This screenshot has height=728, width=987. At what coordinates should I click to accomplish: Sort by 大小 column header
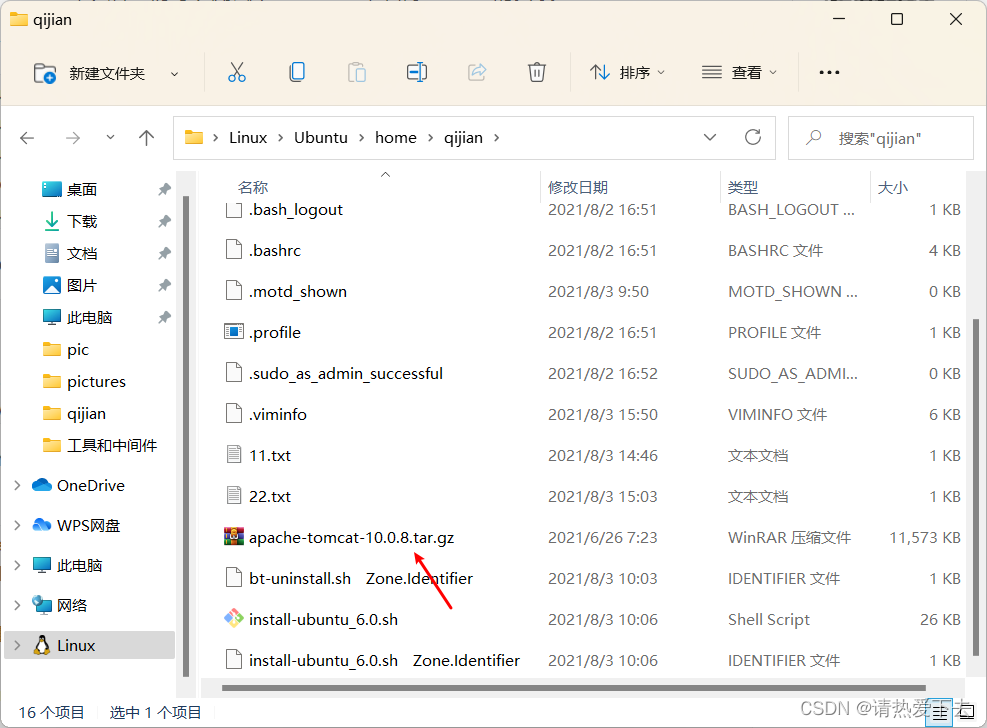click(893, 187)
